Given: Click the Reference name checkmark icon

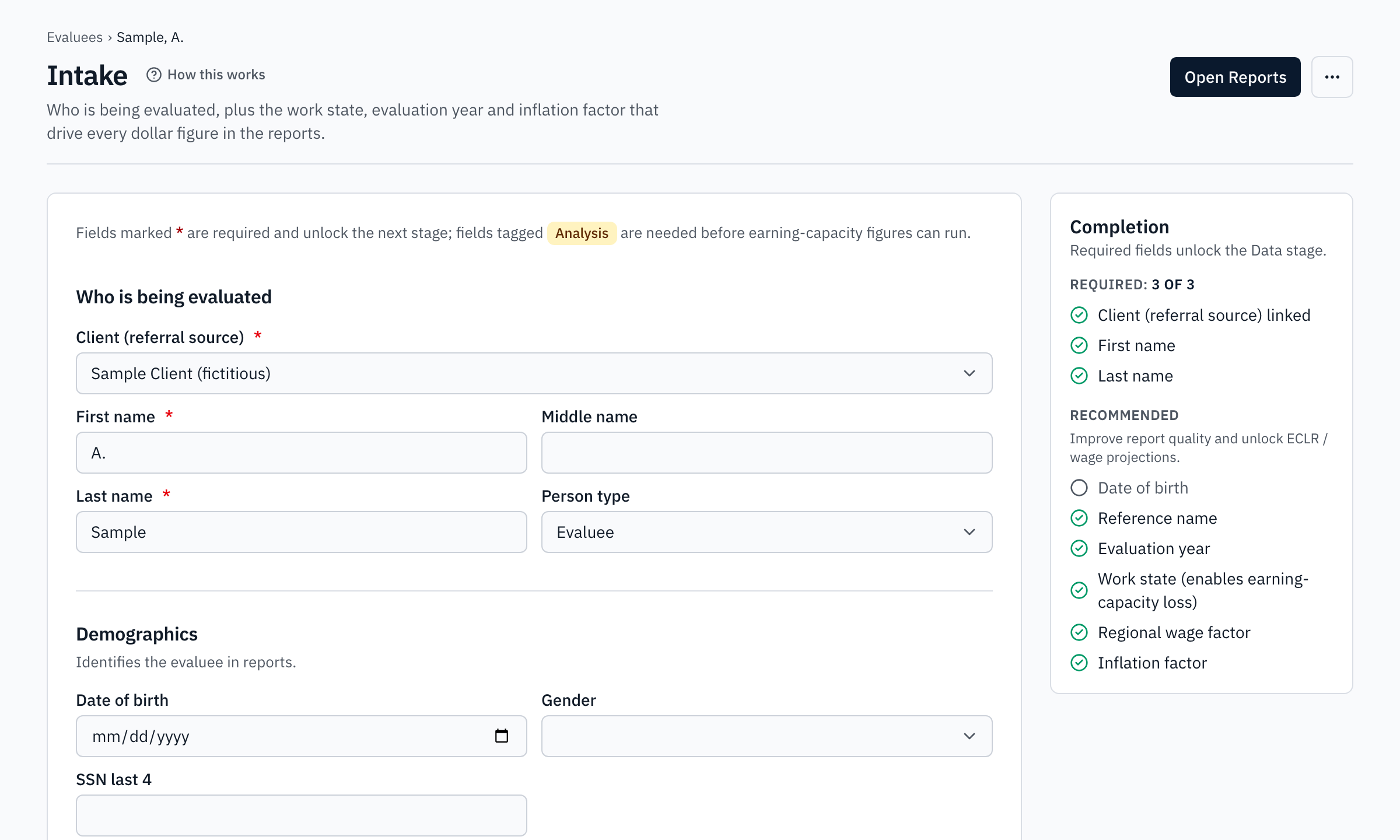Looking at the screenshot, I should 1079,518.
